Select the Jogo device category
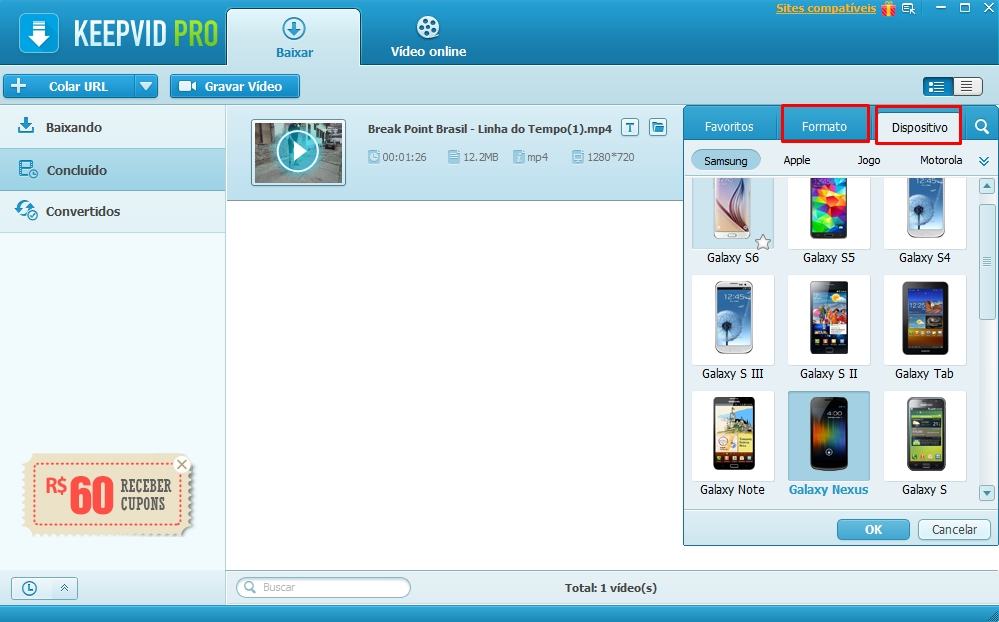 (868, 160)
